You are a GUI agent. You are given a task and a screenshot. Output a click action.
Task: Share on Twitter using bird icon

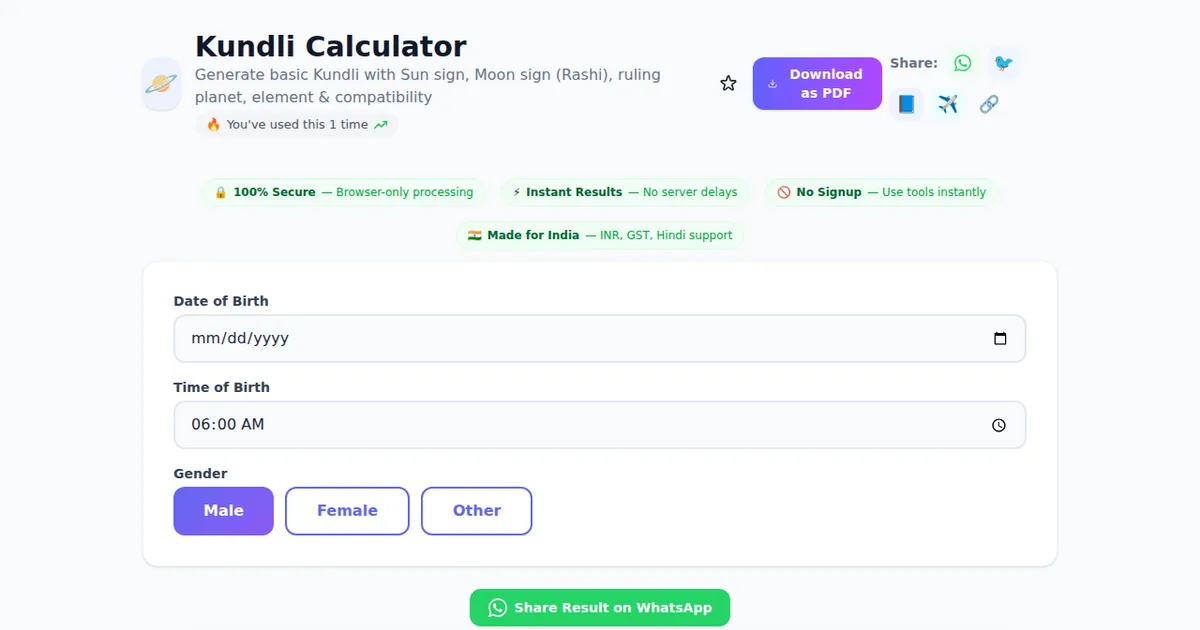[1003, 63]
